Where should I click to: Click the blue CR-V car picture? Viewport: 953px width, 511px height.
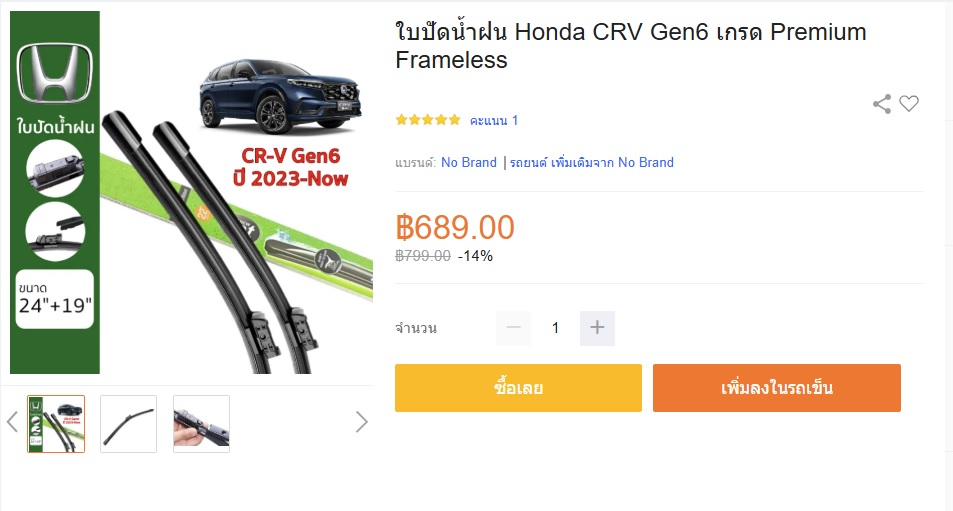pos(280,96)
